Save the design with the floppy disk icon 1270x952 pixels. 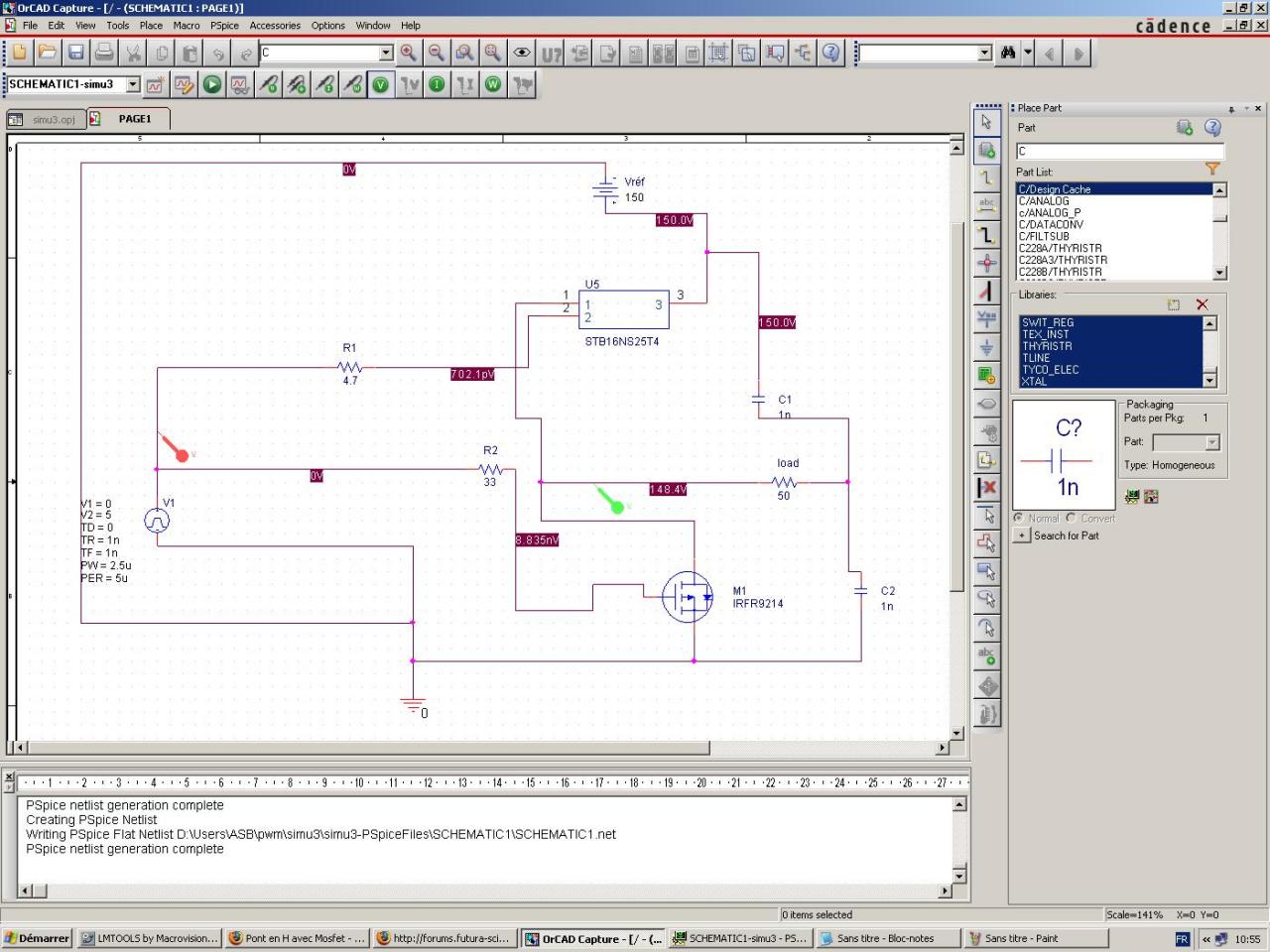(75, 53)
